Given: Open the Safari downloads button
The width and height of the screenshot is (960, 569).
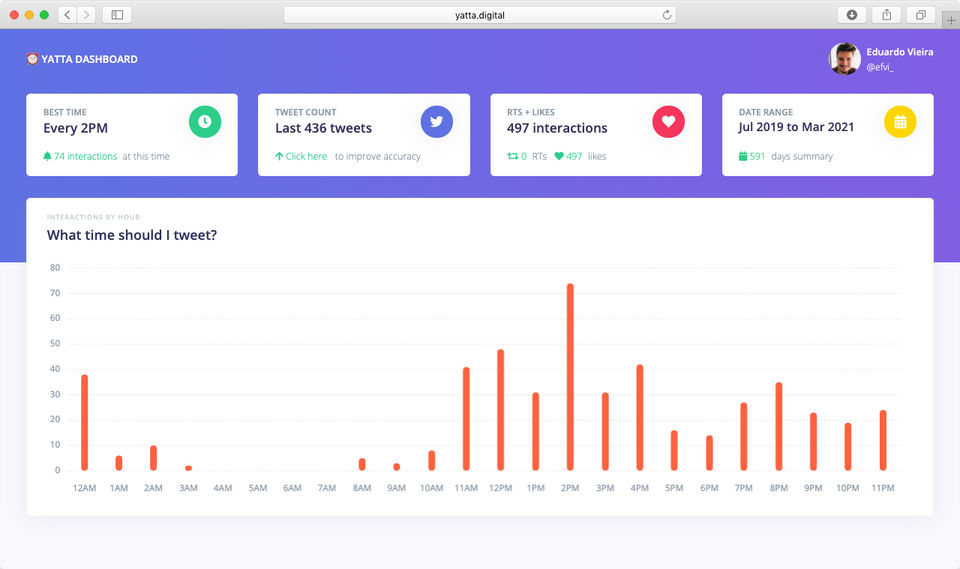Looking at the screenshot, I should click(852, 15).
